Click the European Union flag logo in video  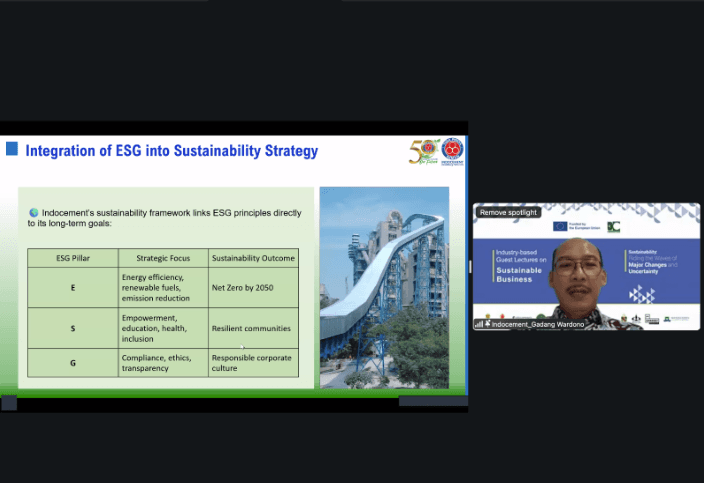pos(560,226)
